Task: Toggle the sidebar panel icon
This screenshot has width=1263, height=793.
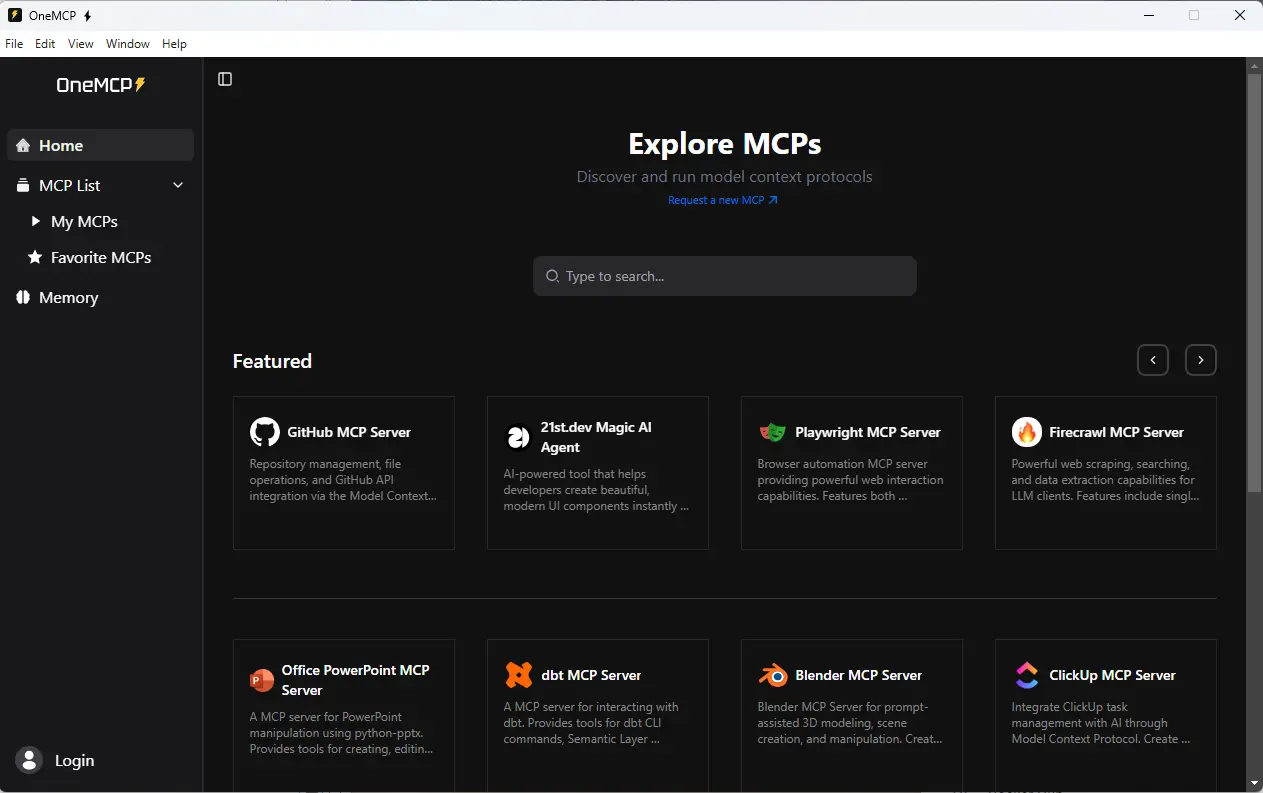Action: pos(225,79)
